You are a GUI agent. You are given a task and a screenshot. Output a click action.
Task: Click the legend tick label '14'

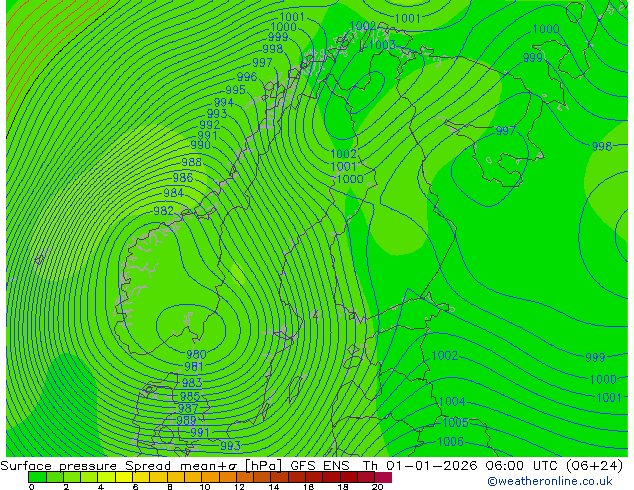point(274,487)
